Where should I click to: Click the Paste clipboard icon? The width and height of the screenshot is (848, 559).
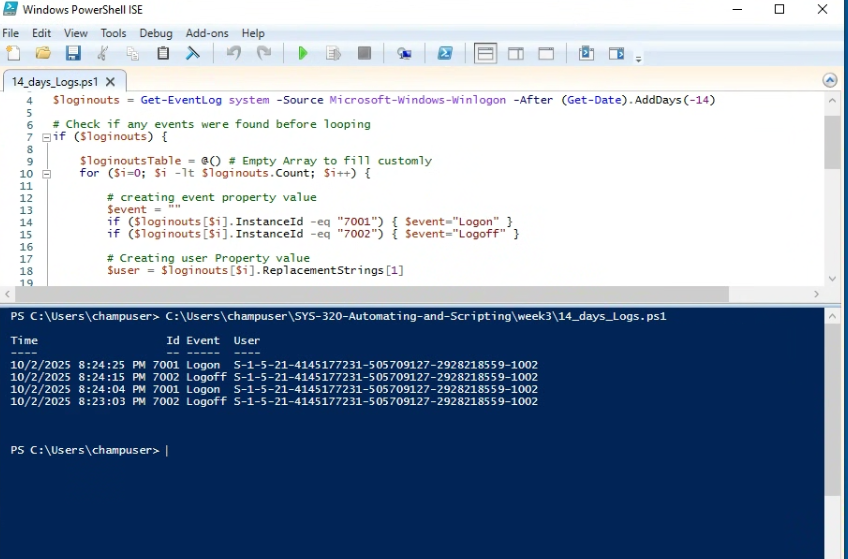163,53
